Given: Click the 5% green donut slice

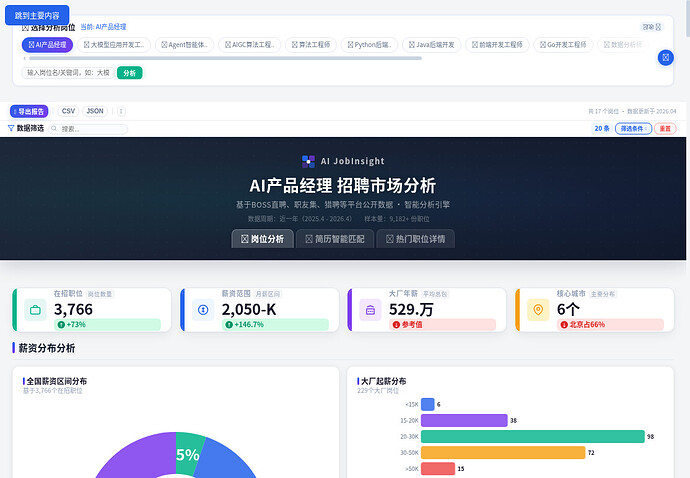Looking at the screenshot, I should pyautogui.click(x=188, y=453).
